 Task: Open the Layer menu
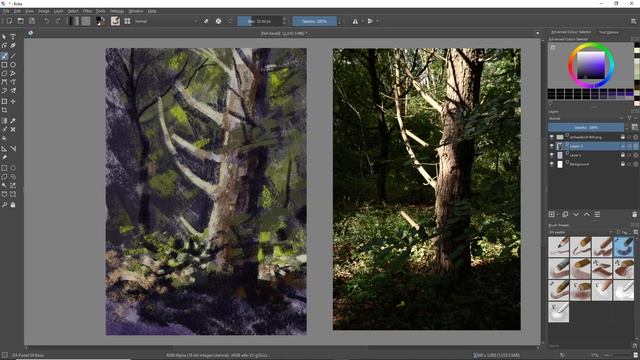tap(58, 11)
